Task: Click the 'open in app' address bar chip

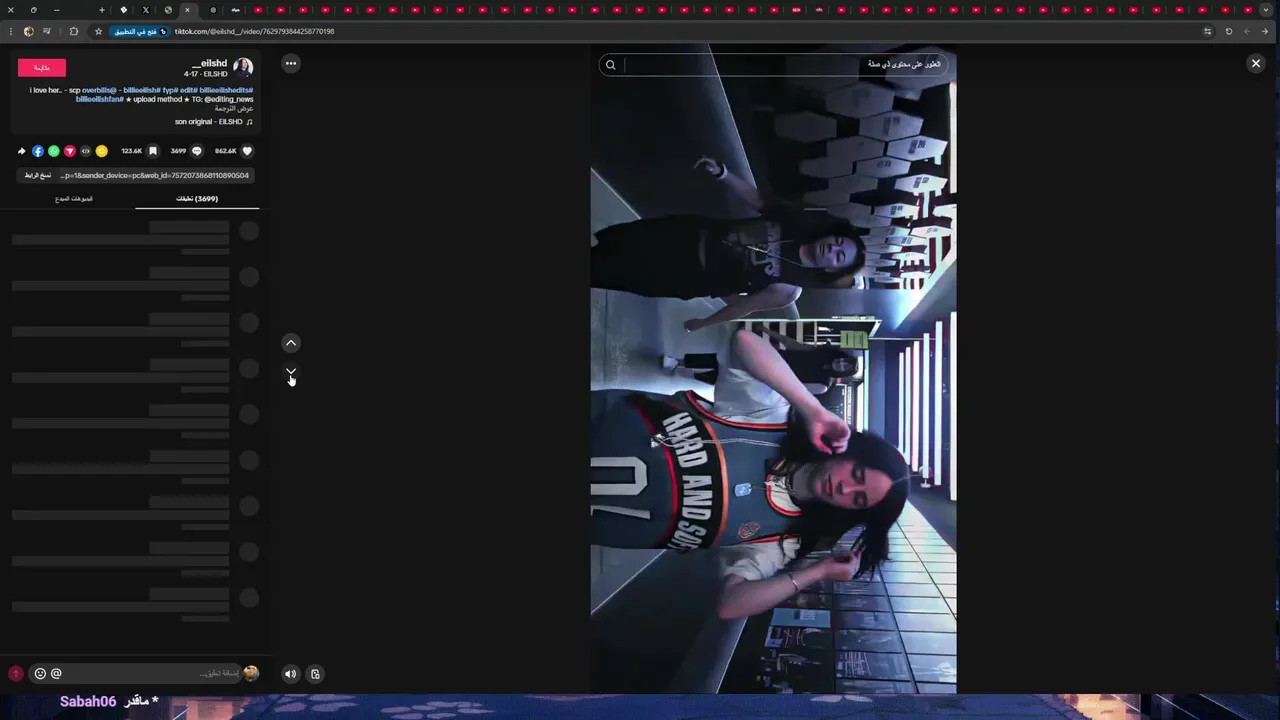Action: pos(139,31)
